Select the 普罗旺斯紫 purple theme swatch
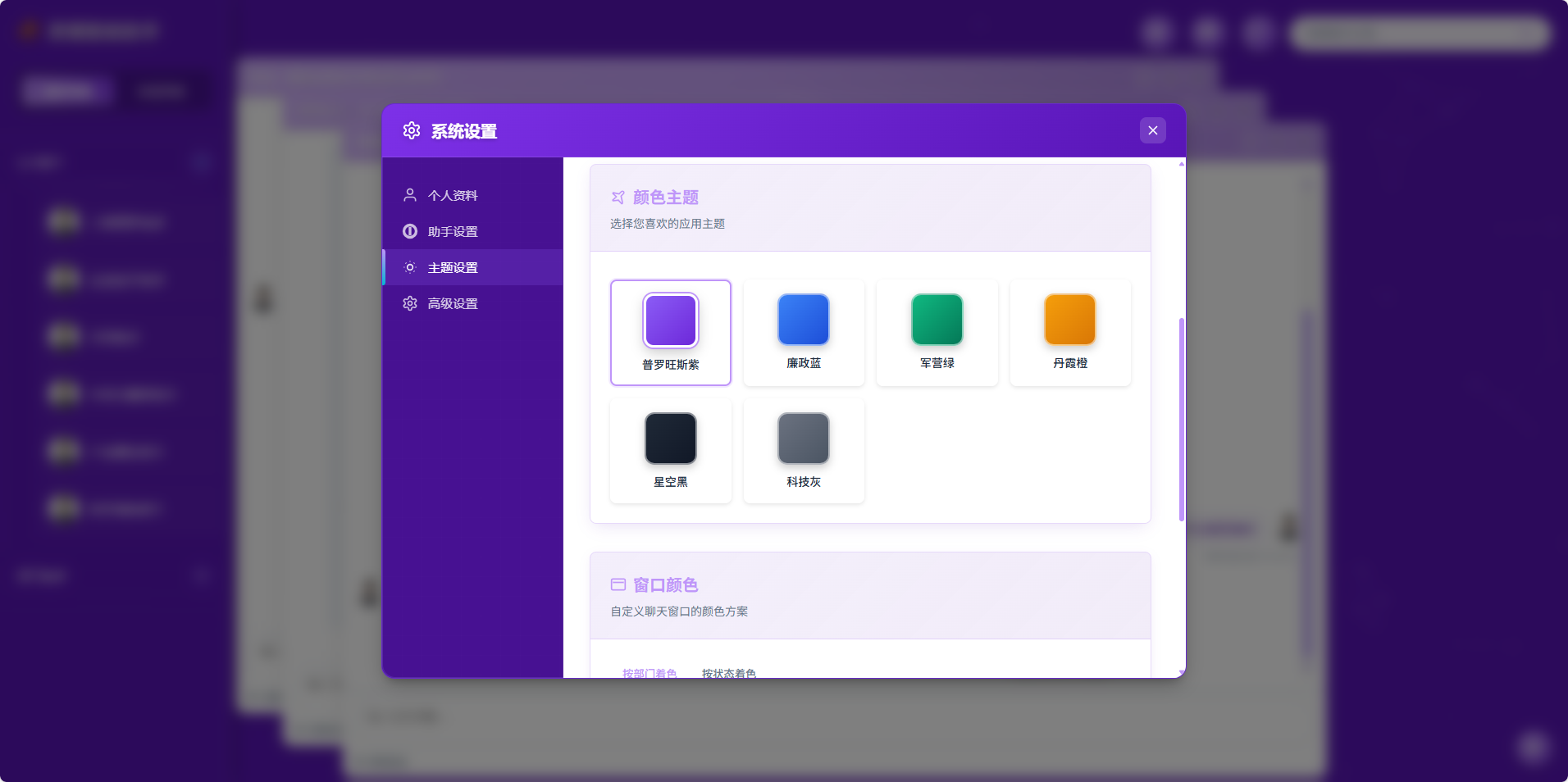The height and width of the screenshot is (782, 1568). point(670,321)
